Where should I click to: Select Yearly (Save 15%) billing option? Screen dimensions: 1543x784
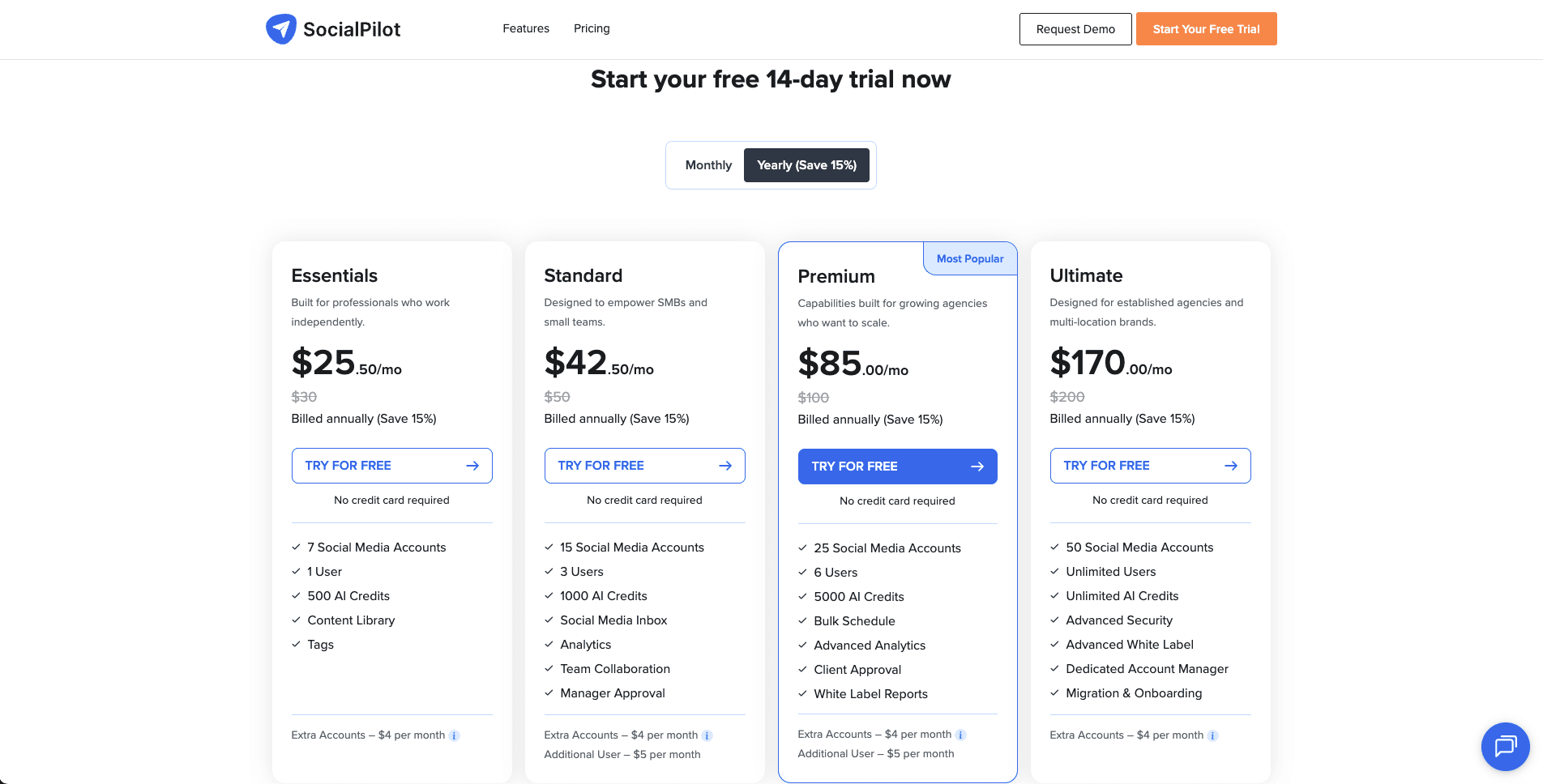(x=806, y=164)
